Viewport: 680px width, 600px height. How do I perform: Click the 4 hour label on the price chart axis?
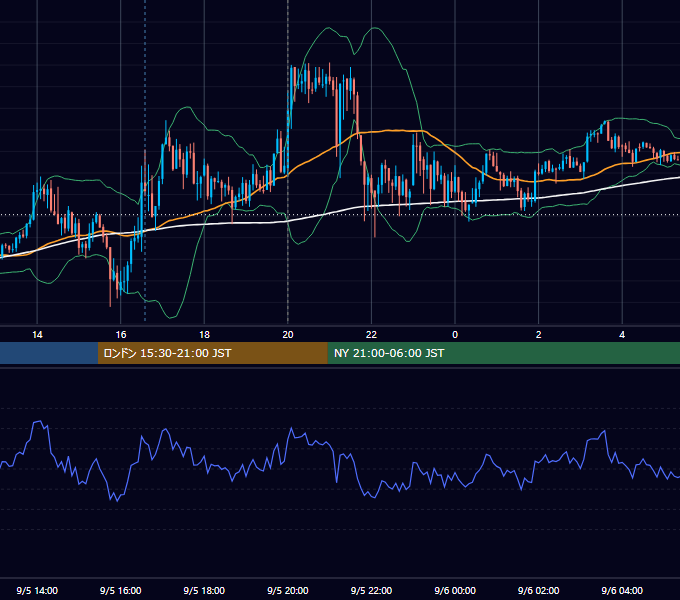(x=622, y=335)
